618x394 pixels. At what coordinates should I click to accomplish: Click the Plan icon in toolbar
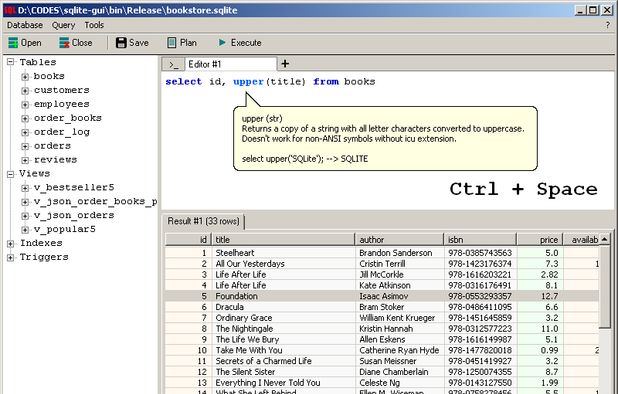(x=171, y=43)
